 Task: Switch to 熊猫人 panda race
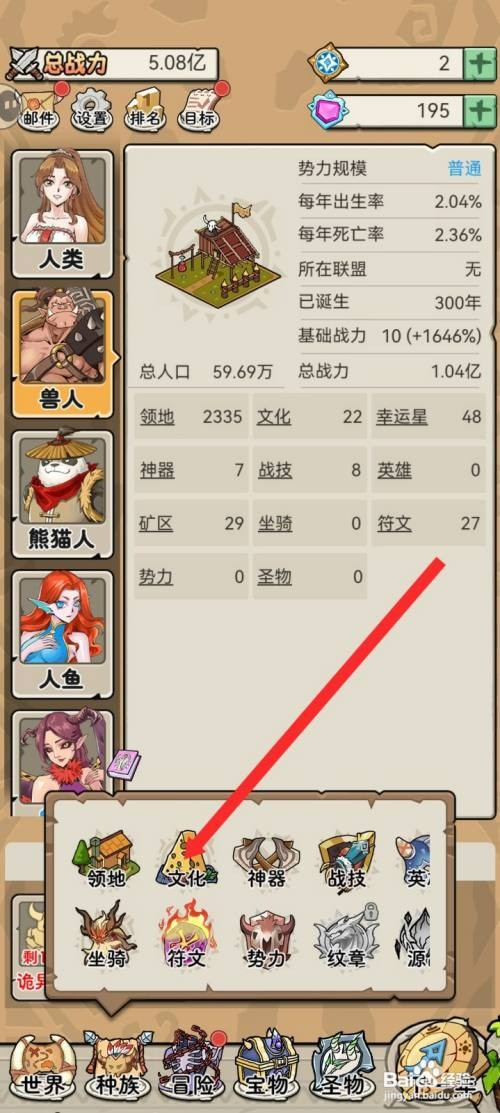pos(62,493)
